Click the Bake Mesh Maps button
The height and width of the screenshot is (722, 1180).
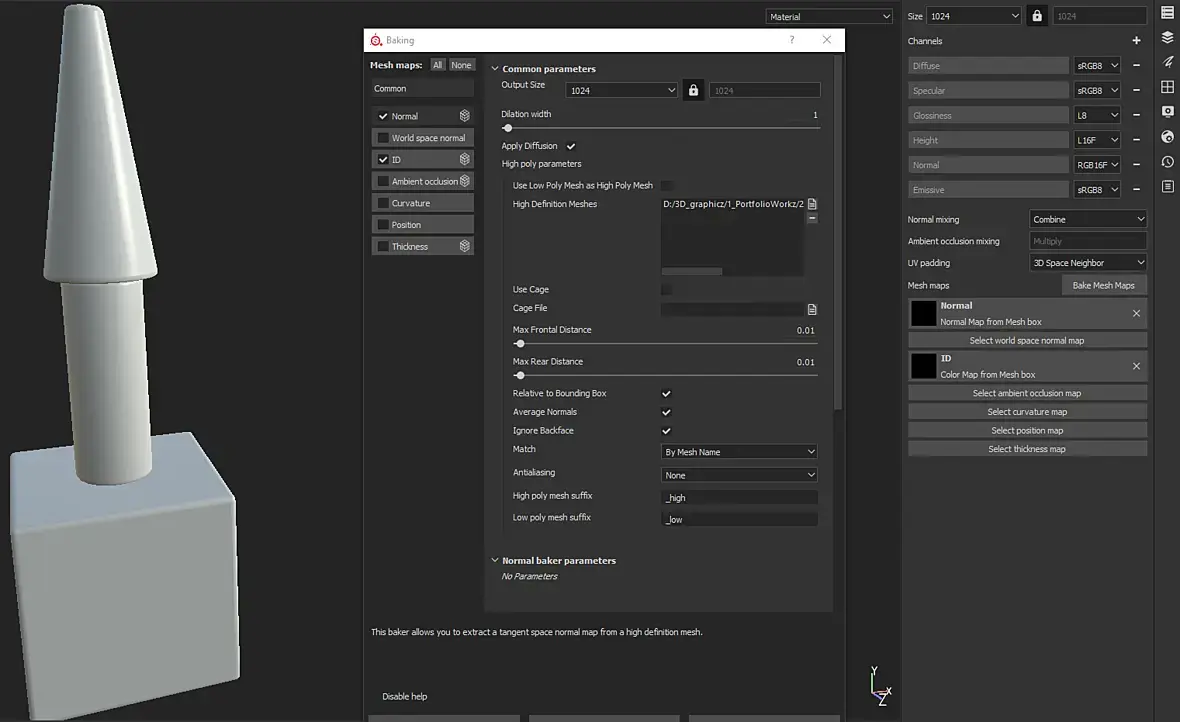pyautogui.click(x=1103, y=285)
